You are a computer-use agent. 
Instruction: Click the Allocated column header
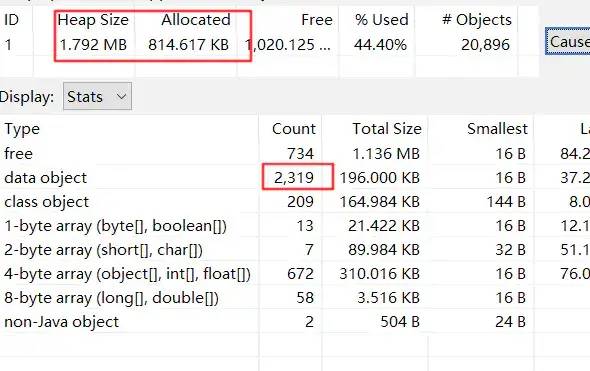(196, 20)
